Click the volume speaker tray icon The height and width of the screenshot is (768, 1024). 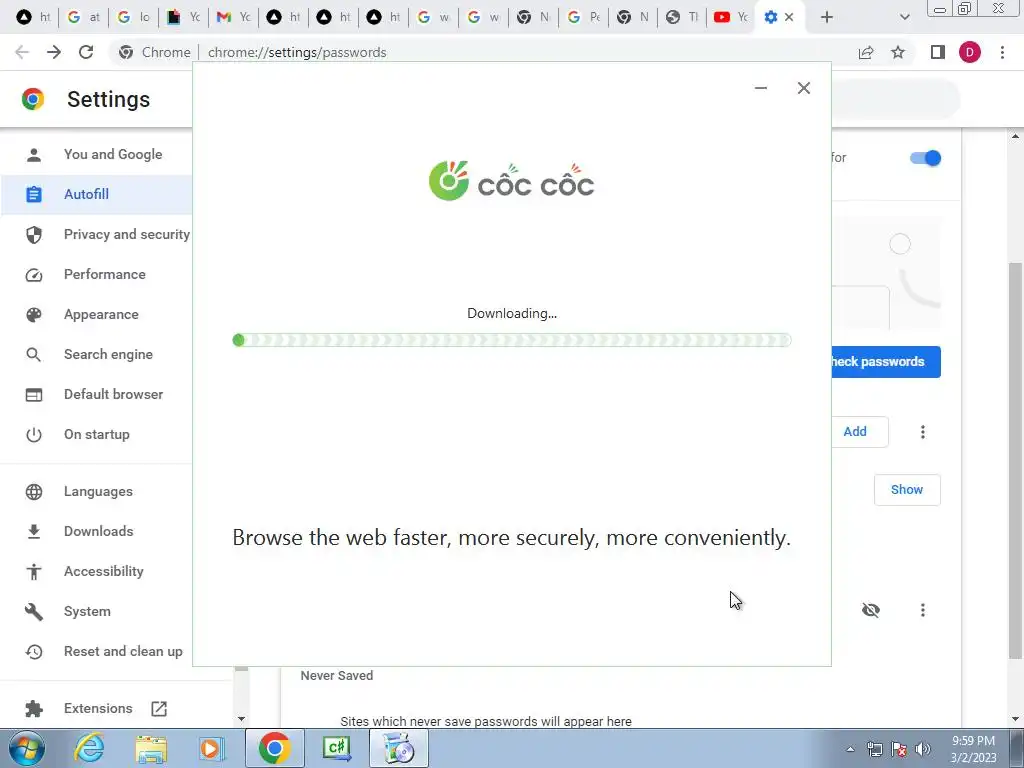tap(922, 749)
